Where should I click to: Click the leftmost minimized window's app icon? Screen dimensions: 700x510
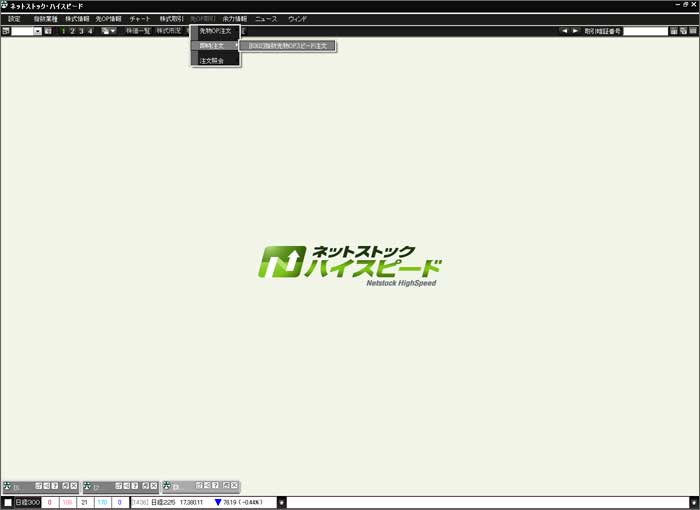[x=7, y=486]
